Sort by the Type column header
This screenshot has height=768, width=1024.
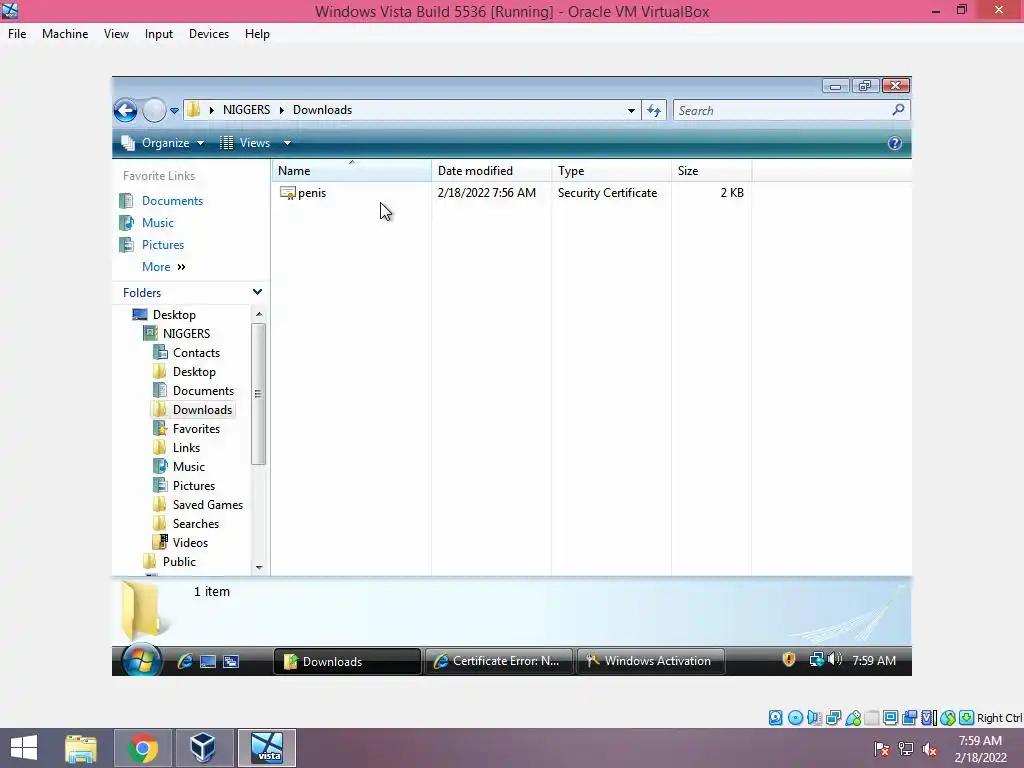pos(611,170)
